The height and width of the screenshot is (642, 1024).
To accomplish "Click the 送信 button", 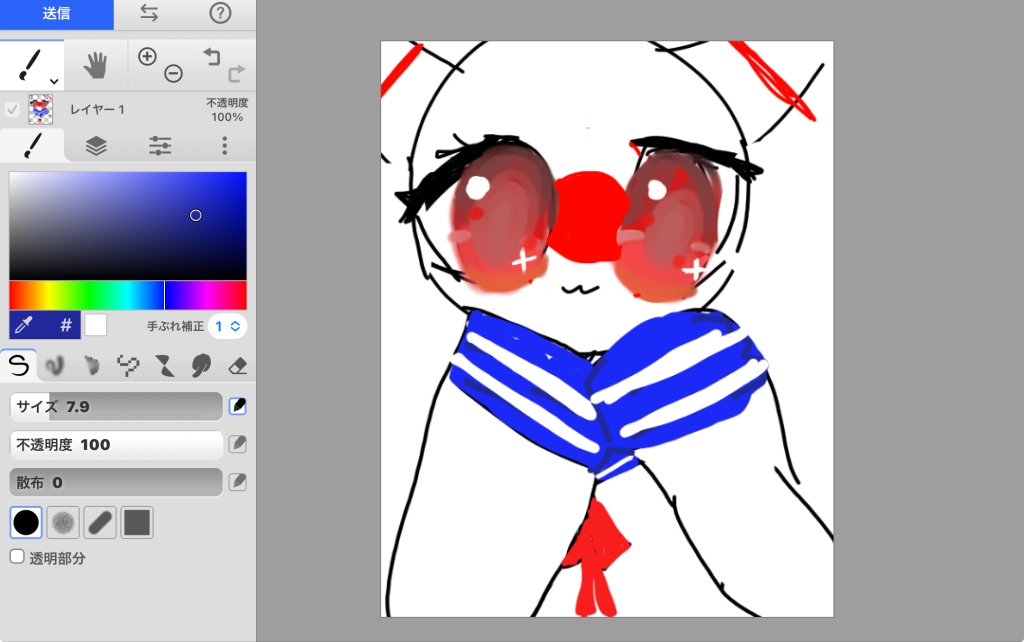I will [x=57, y=14].
